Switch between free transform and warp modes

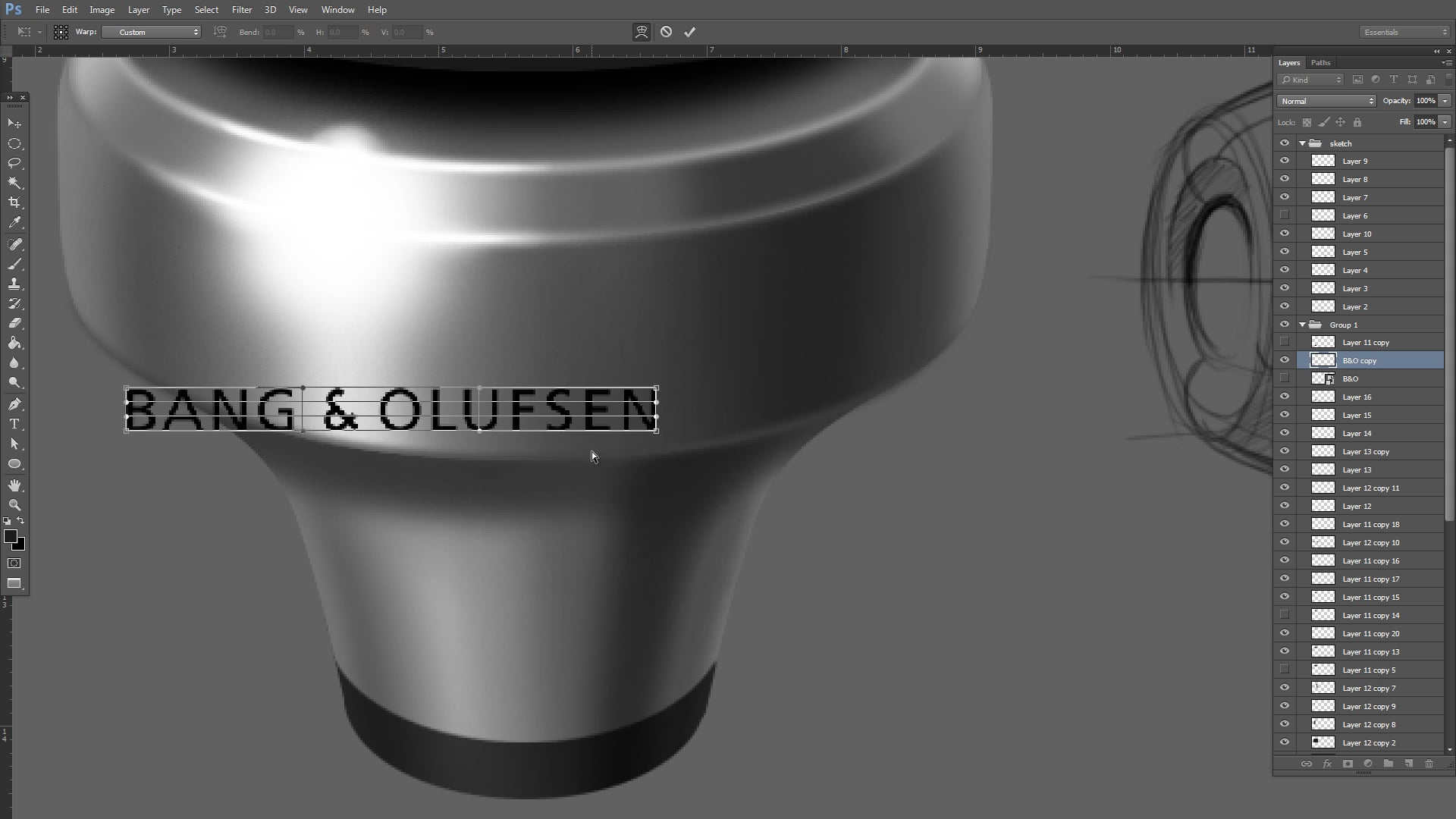point(642,32)
